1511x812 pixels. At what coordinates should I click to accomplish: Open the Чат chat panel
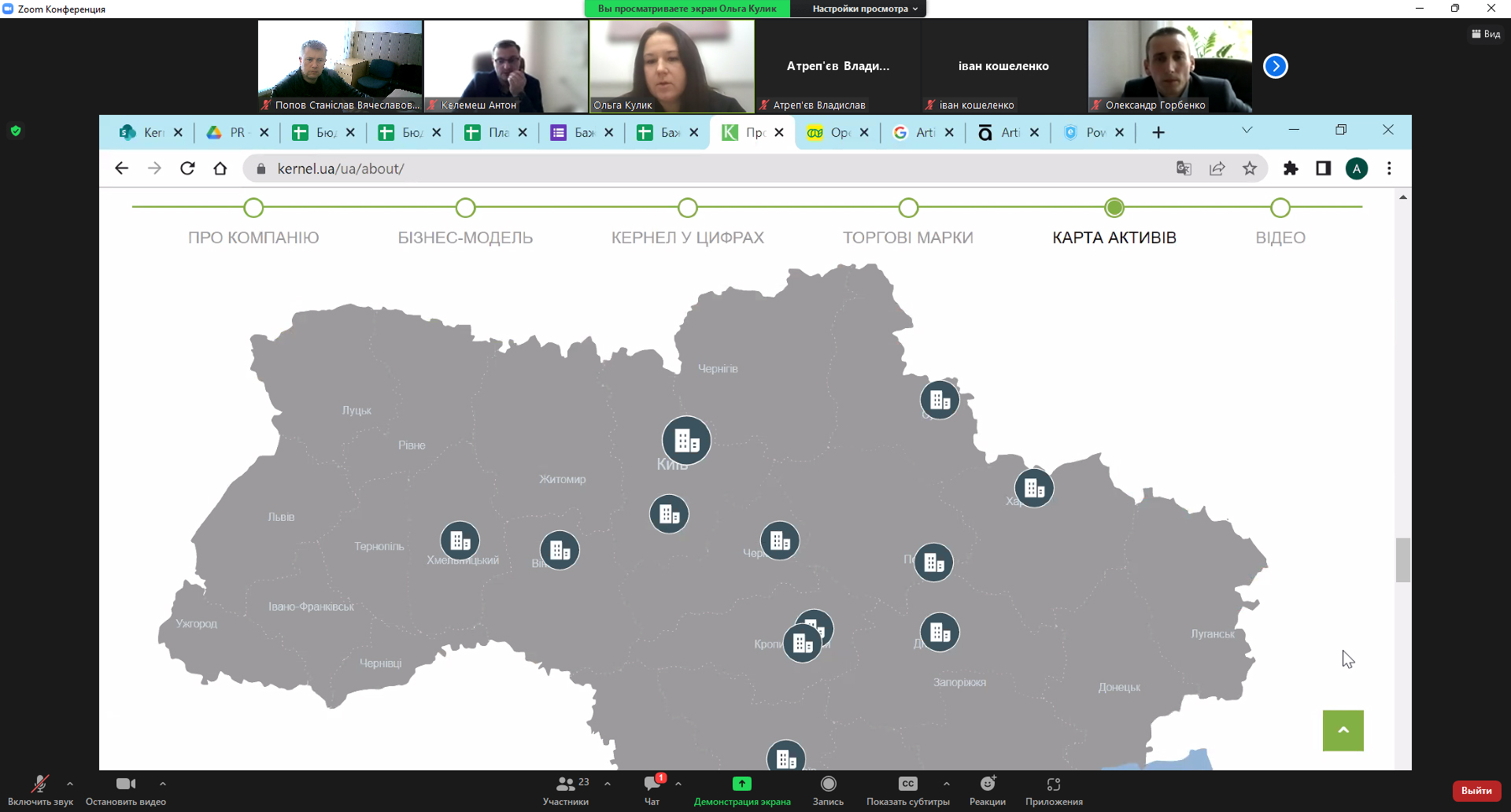tap(652, 791)
